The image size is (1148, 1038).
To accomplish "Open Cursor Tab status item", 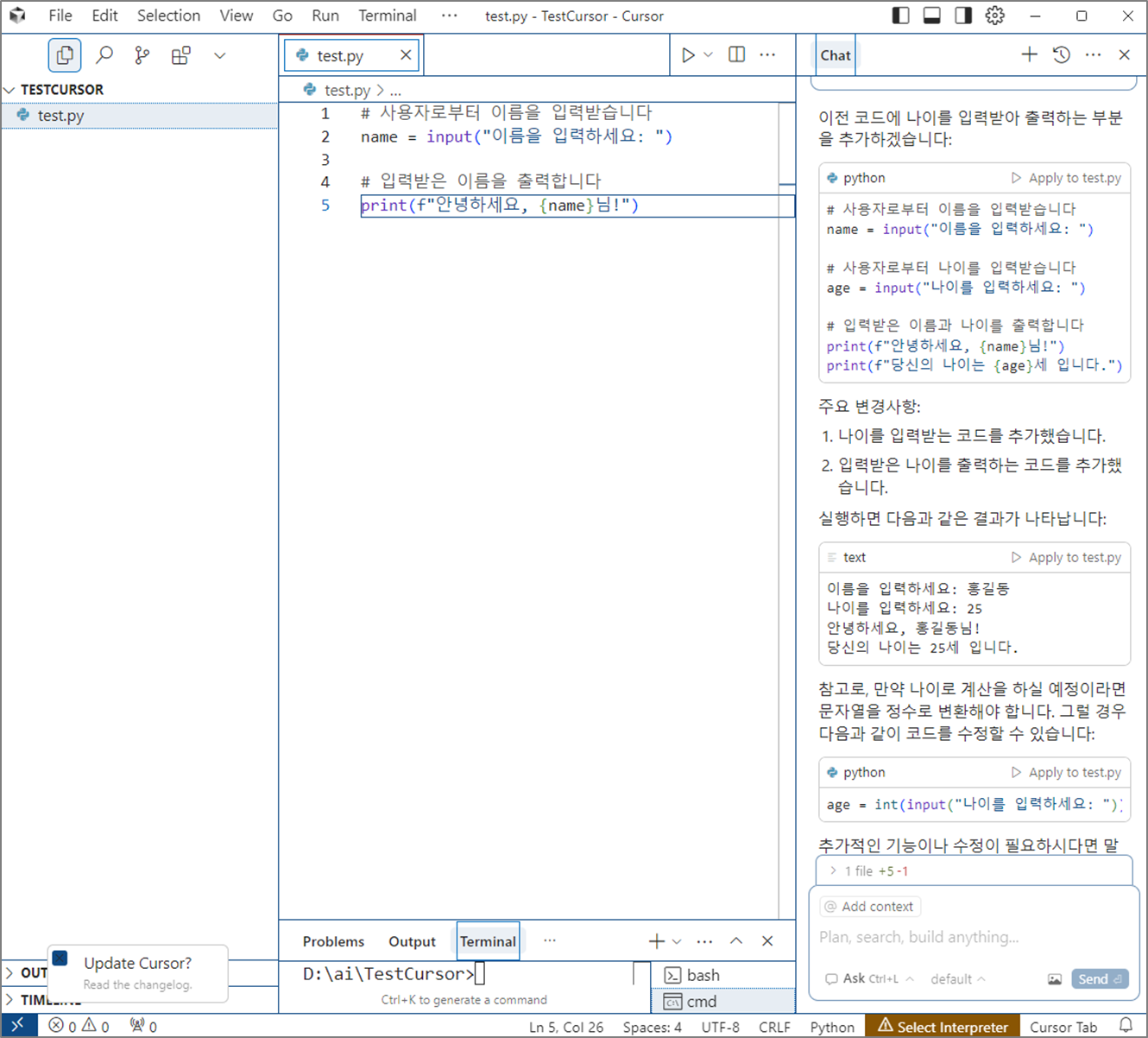I will [x=1063, y=1027].
